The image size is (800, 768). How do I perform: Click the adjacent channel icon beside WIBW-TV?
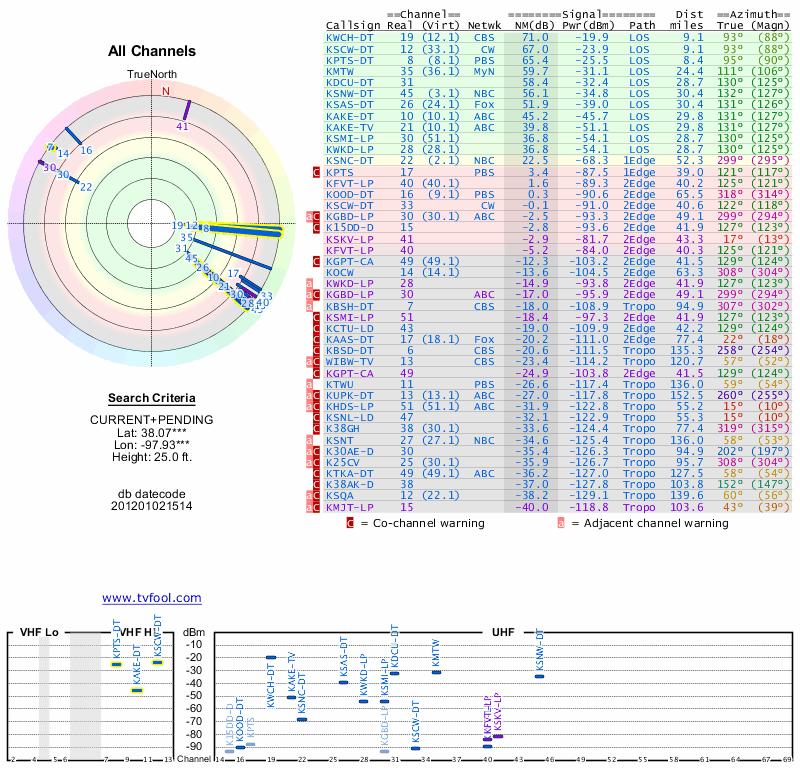pos(309,362)
